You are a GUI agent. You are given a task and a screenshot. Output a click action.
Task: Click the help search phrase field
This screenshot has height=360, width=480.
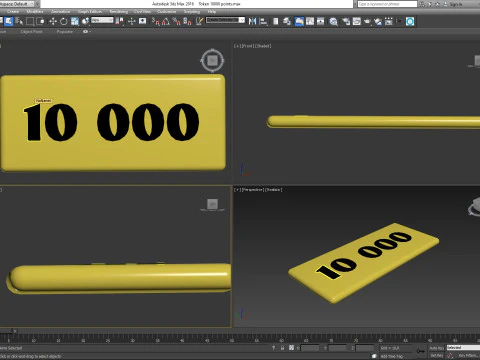point(387,4)
